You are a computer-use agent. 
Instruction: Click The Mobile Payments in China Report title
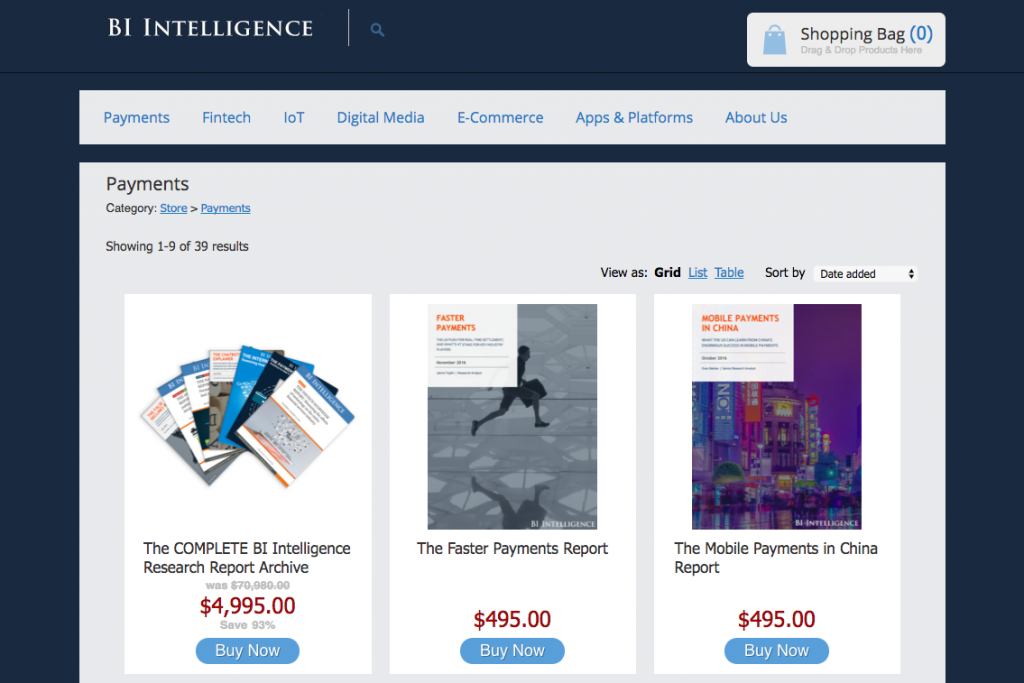click(x=776, y=558)
